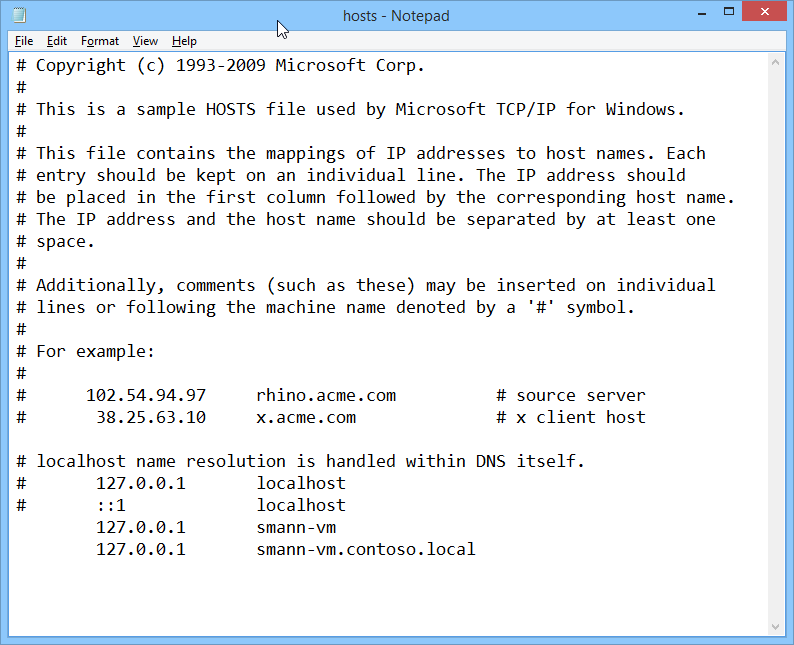This screenshot has width=794, height=645.
Task: Click the vertical scrollbar track
Action: point(775,345)
